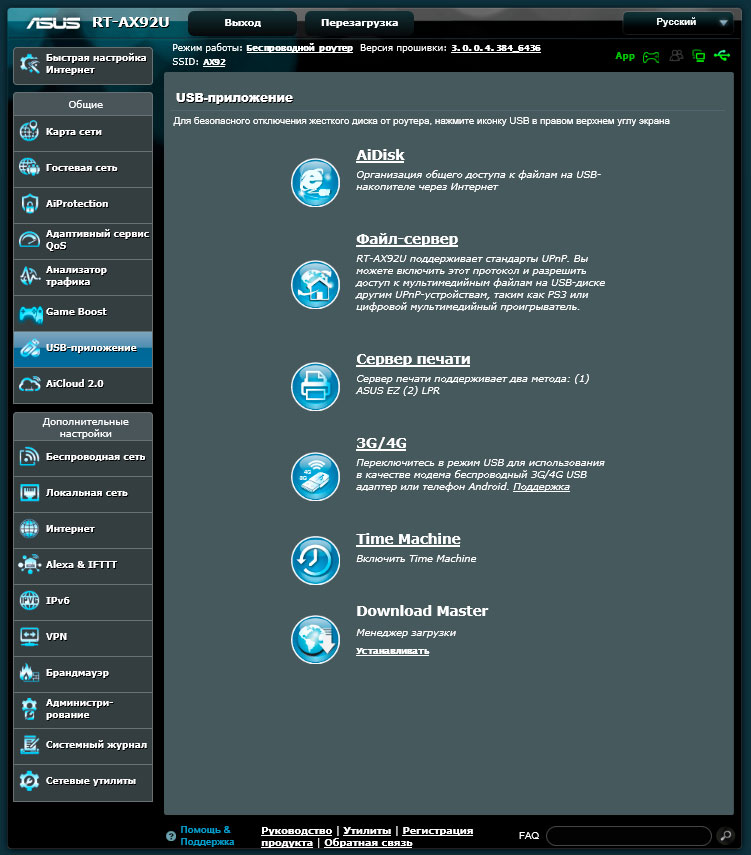The height and width of the screenshot is (855, 751).
Task: Open Сетевые утилиты menu item
Action: coord(83,781)
